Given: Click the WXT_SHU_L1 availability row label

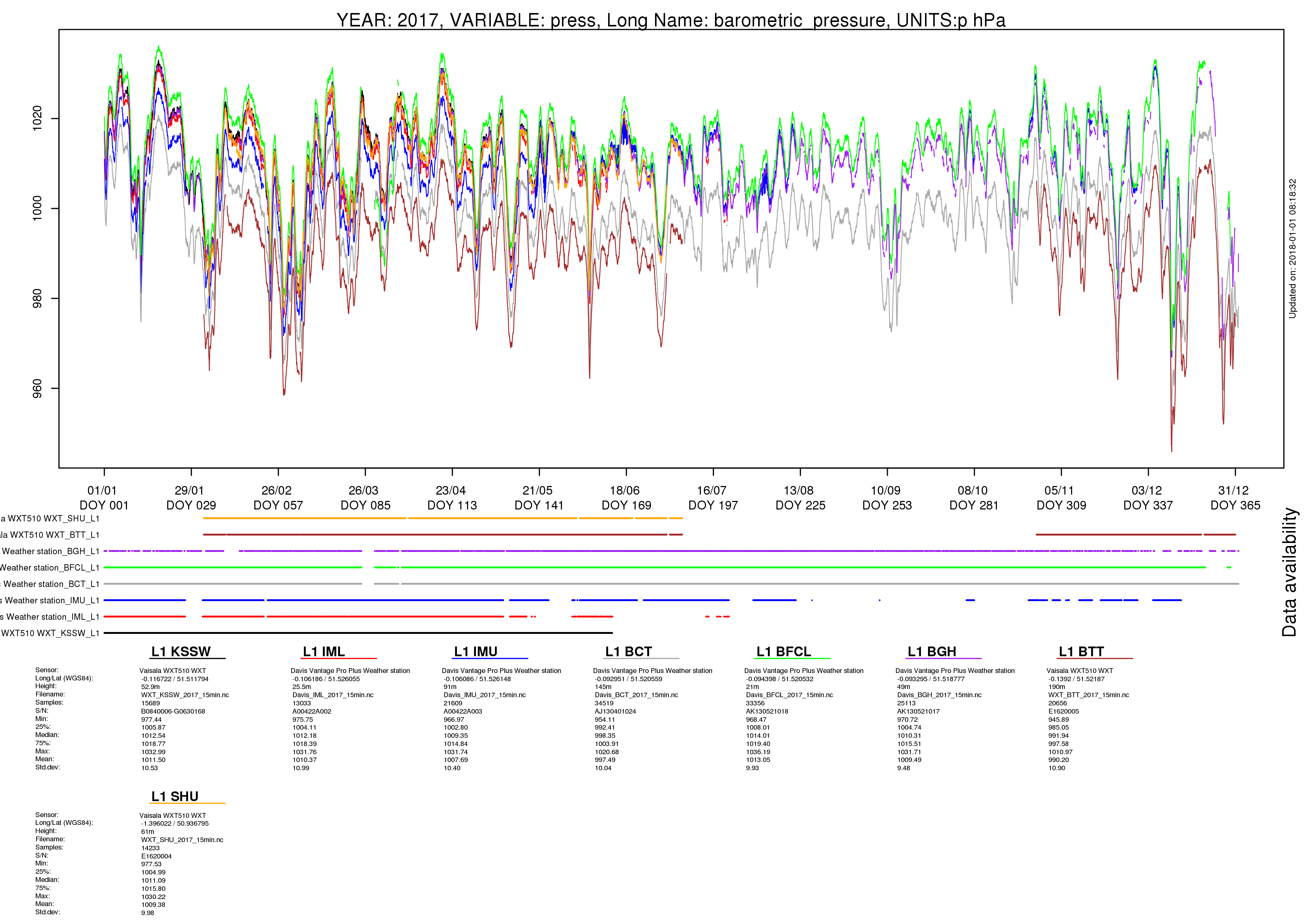Looking at the screenshot, I should [x=50, y=519].
